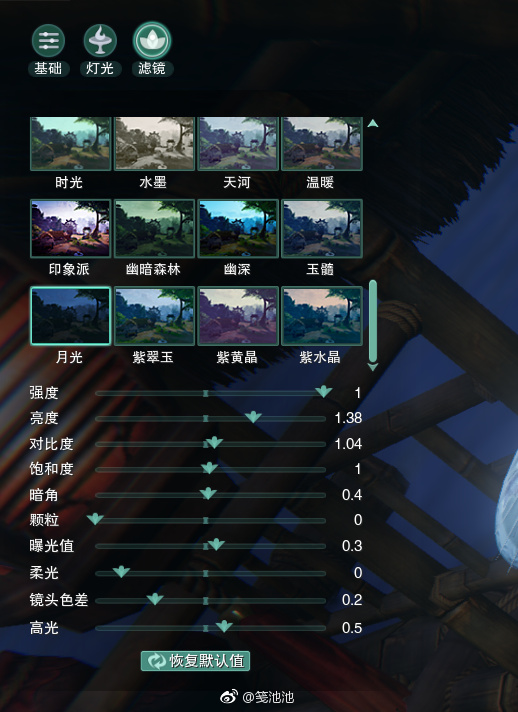Choose the 时光 filter thumbnail
The image size is (518, 712).
click(70, 144)
